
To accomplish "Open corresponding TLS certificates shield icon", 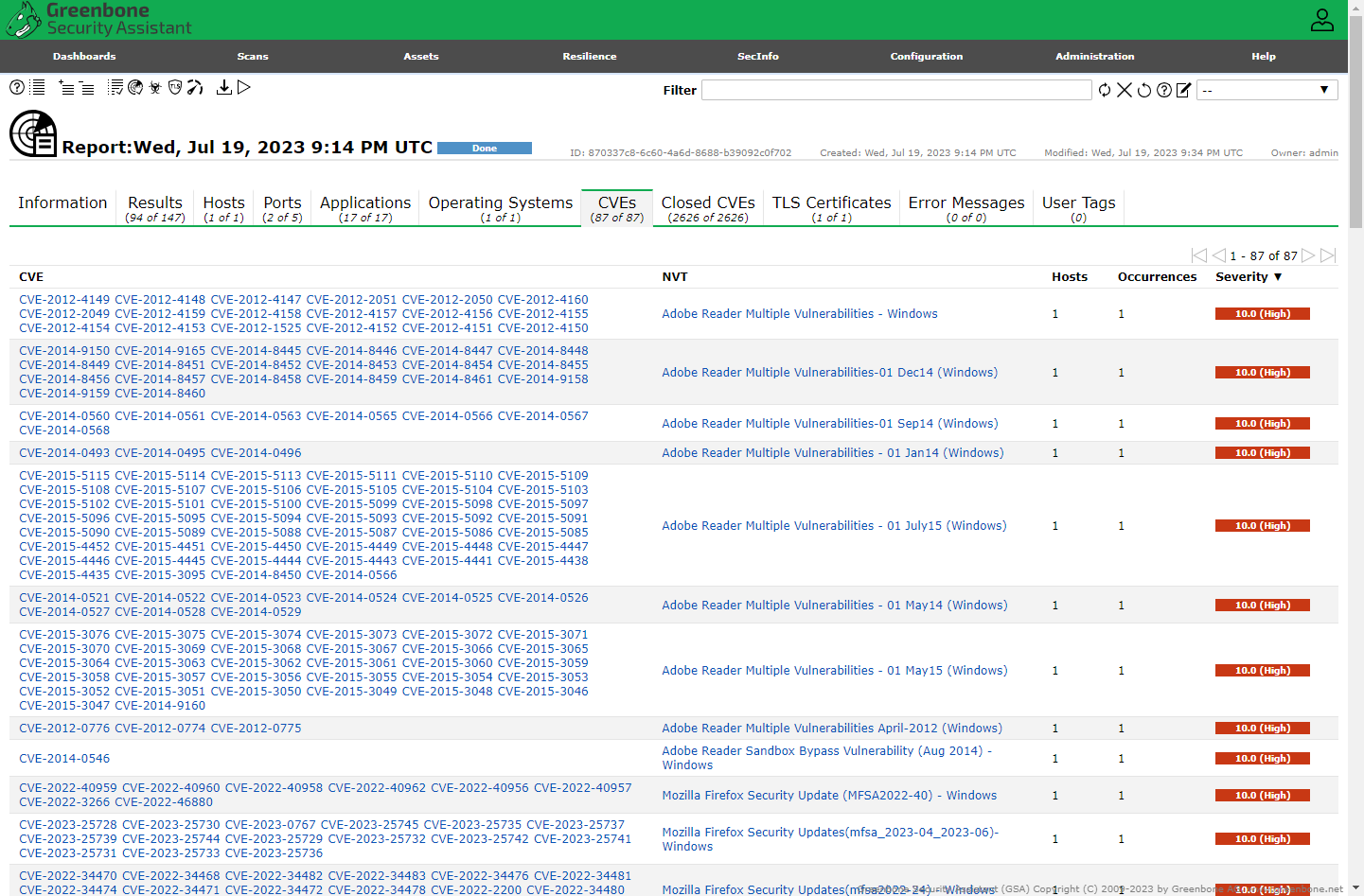I will point(175,87).
